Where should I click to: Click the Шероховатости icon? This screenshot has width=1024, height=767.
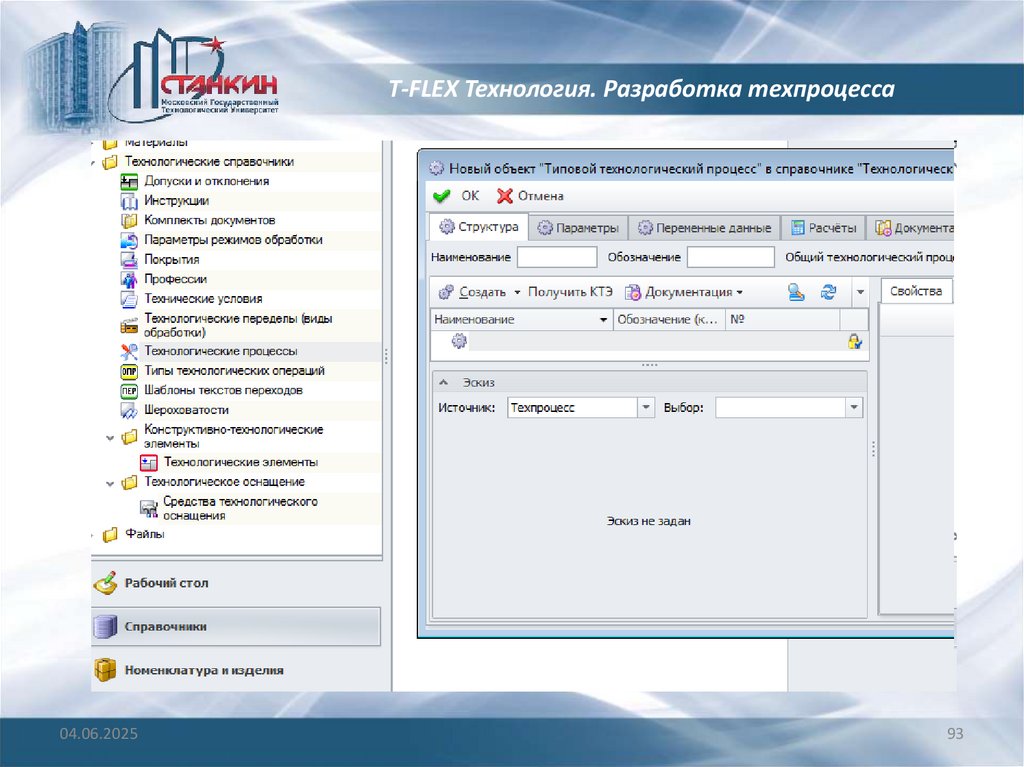point(129,410)
